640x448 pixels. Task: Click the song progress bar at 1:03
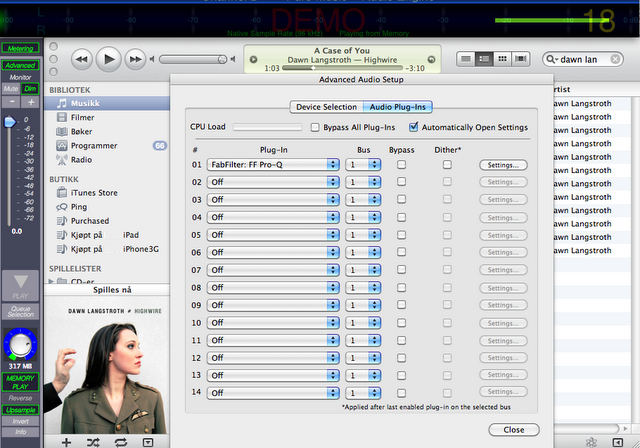click(x=342, y=68)
